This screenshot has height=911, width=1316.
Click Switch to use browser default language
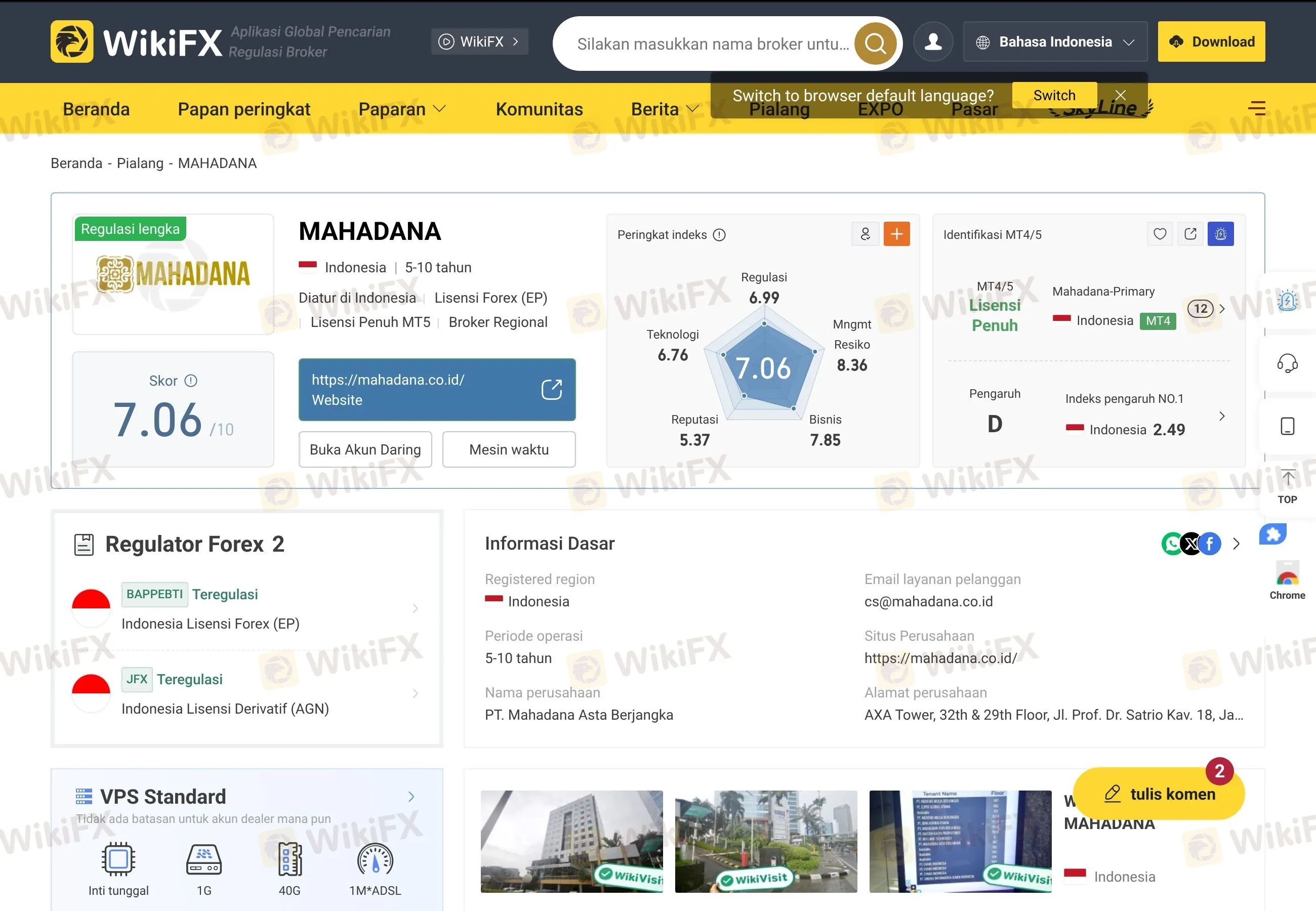point(1054,95)
